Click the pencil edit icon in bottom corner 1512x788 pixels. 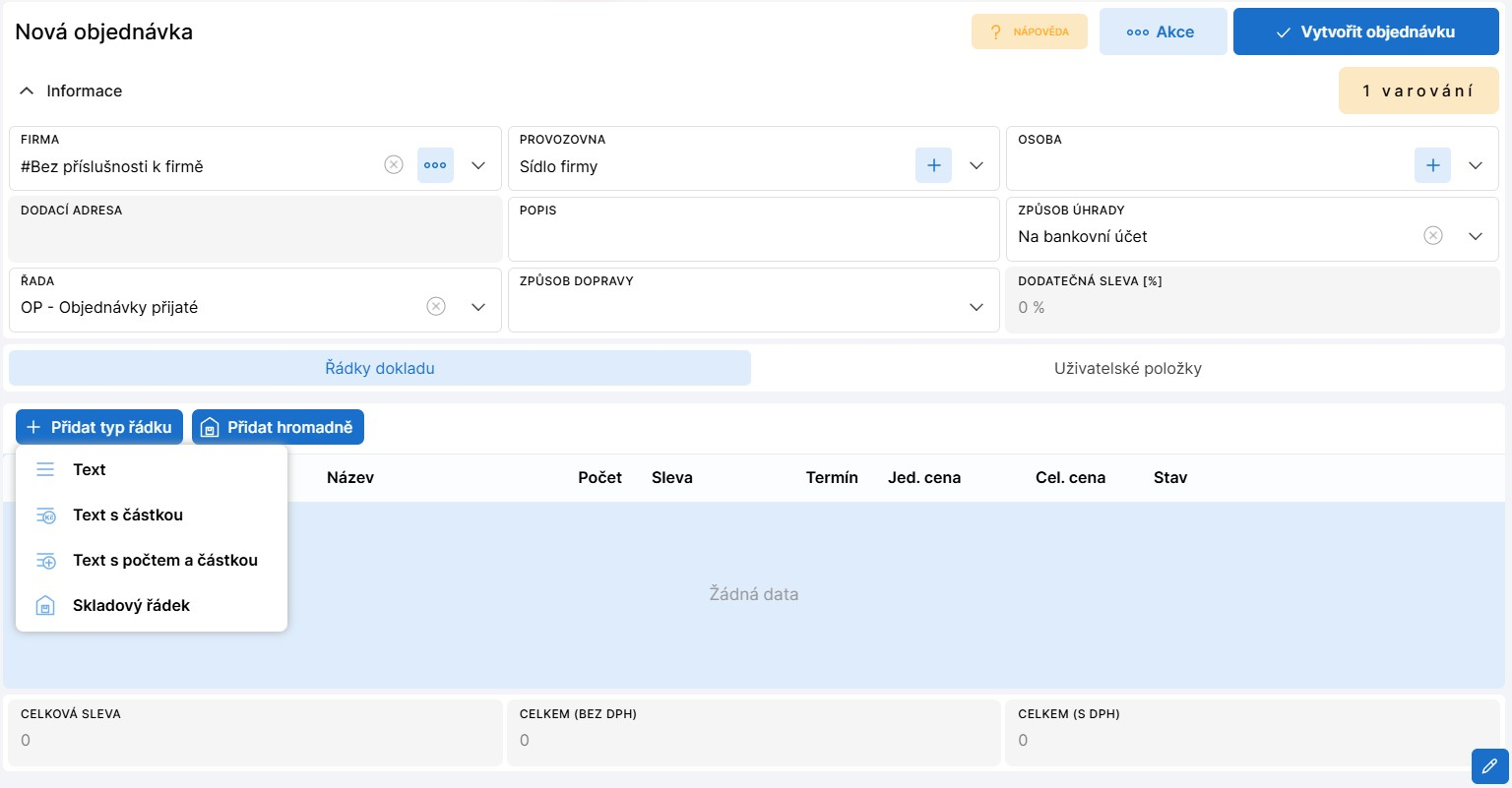point(1489,765)
